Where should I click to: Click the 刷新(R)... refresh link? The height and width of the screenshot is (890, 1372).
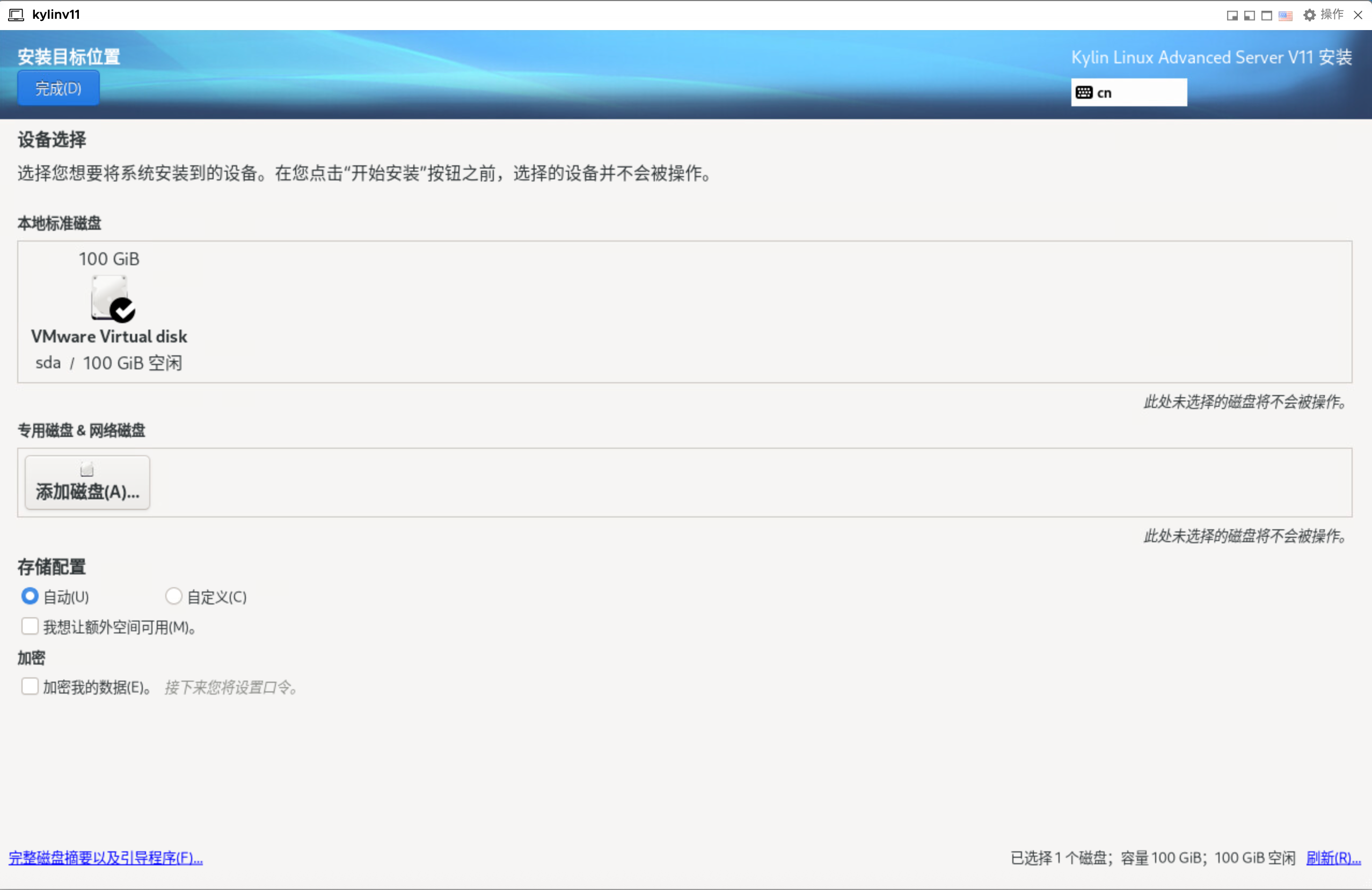point(1333,858)
